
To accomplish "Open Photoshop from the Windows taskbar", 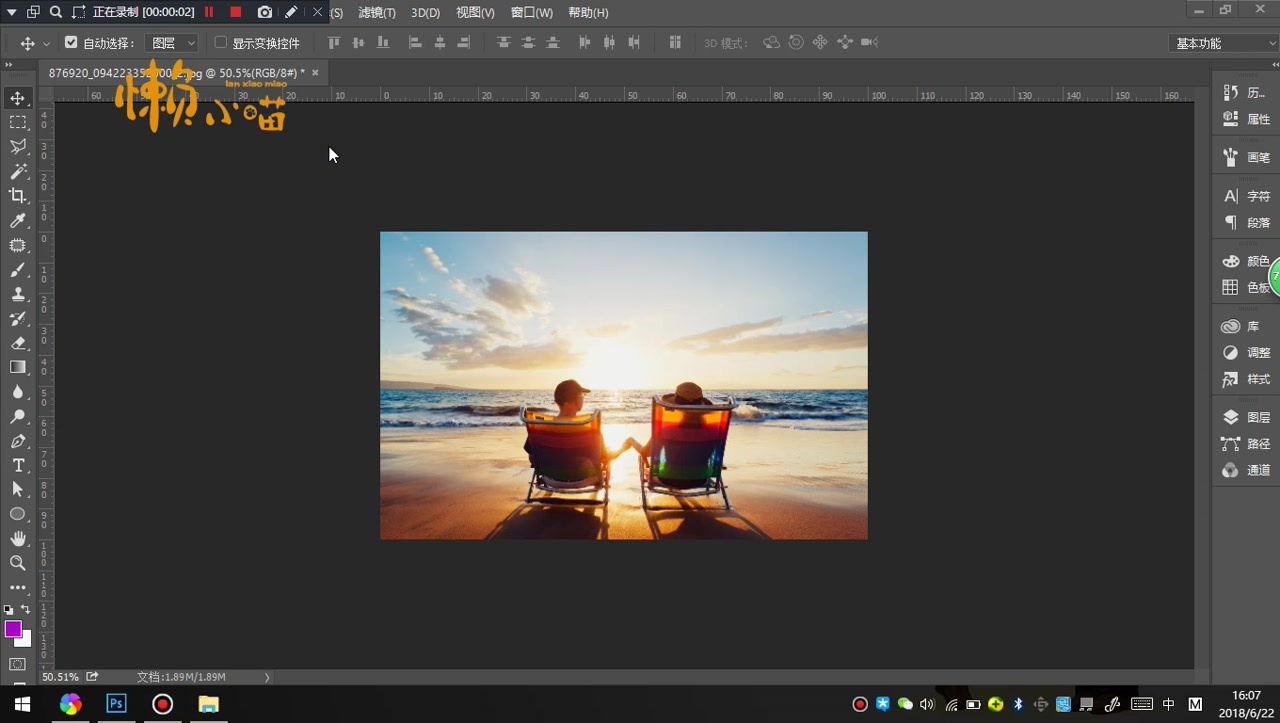I will [116, 704].
